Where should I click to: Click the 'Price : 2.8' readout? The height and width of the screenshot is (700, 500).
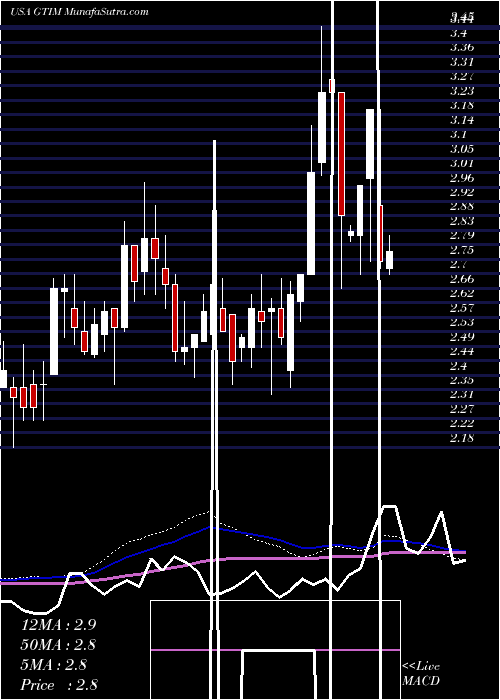pyautogui.click(x=59, y=685)
